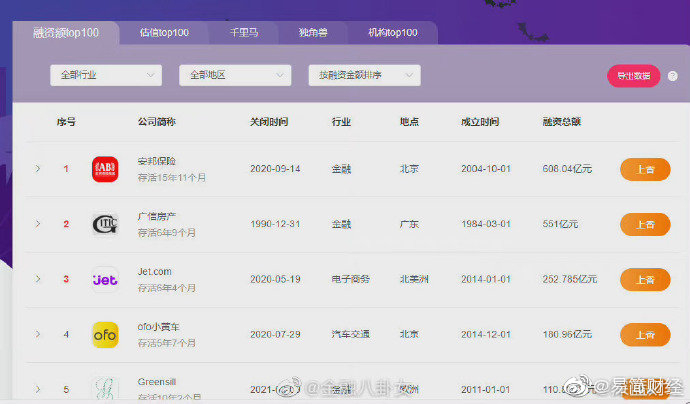Viewport: 690px width, 404px height.
Task: Open the 广信房产 company name
Action: pyautogui.click(x=157, y=217)
